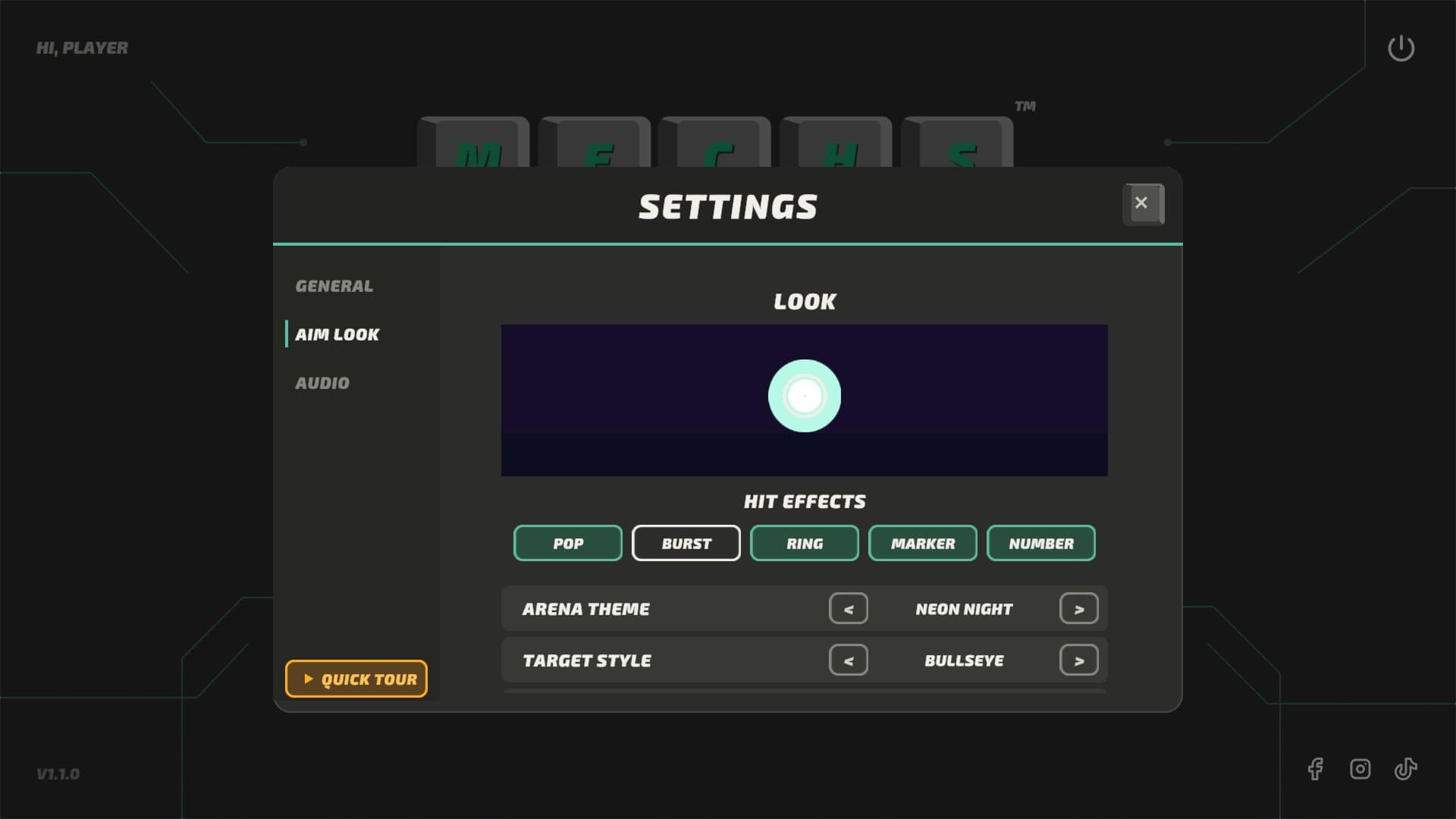Open the Facebook social link
This screenshot has height=819, width=1456.
[1316, 769]
